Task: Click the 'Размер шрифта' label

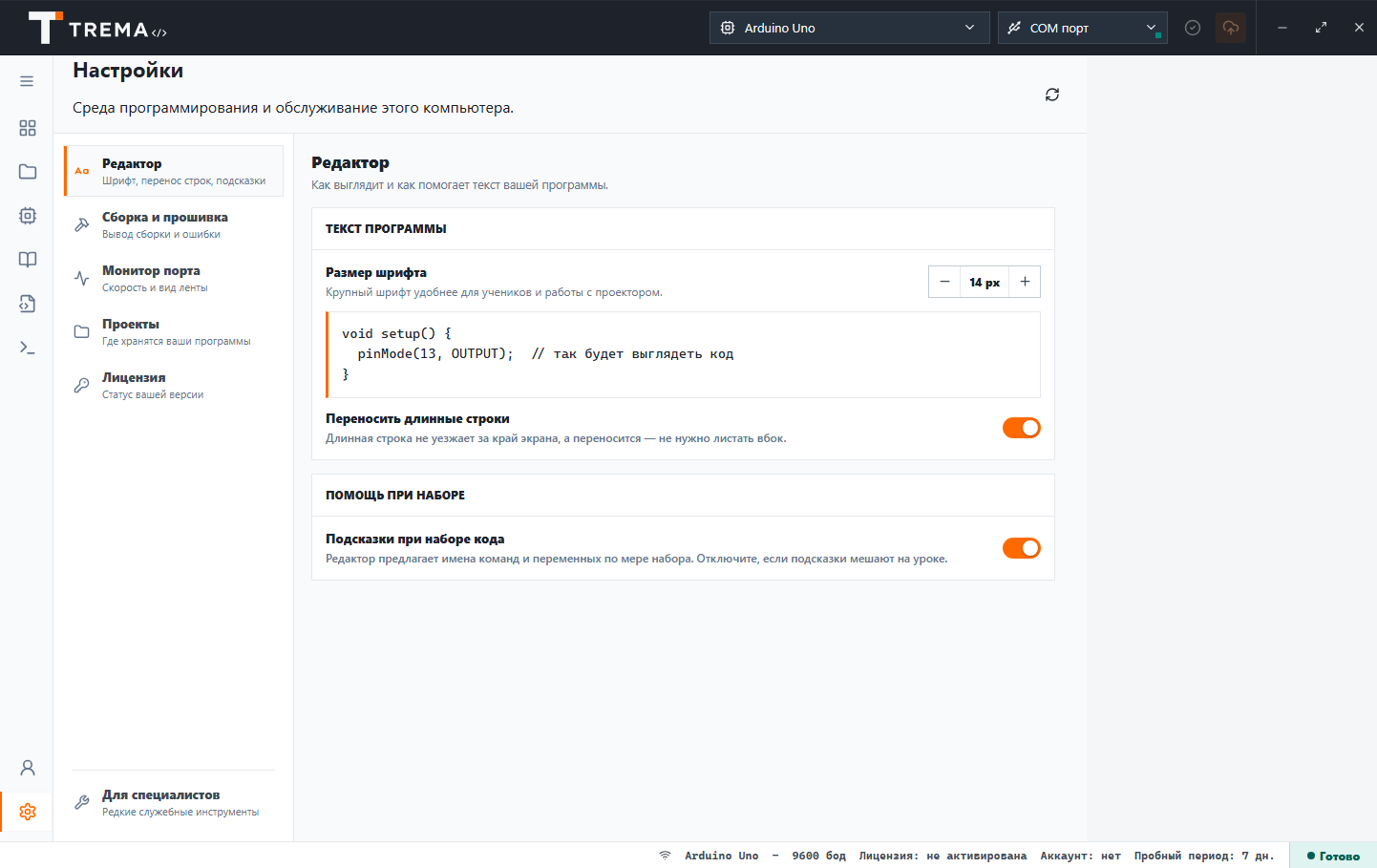Action: [376, 272]
